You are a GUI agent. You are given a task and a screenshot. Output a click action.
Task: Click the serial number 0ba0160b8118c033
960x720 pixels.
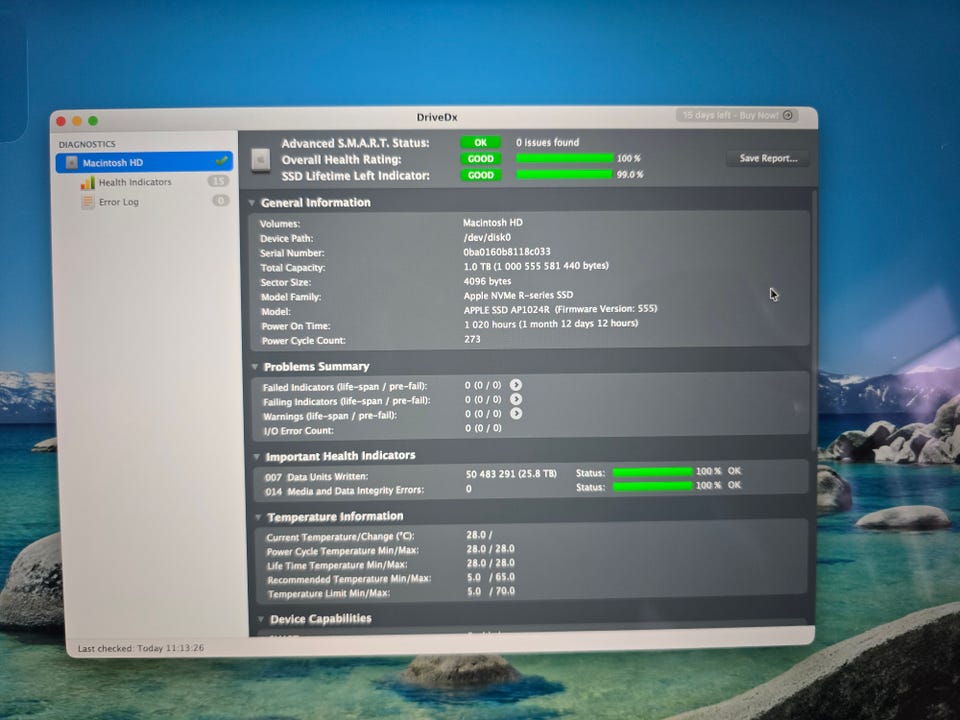pos(506,252)
